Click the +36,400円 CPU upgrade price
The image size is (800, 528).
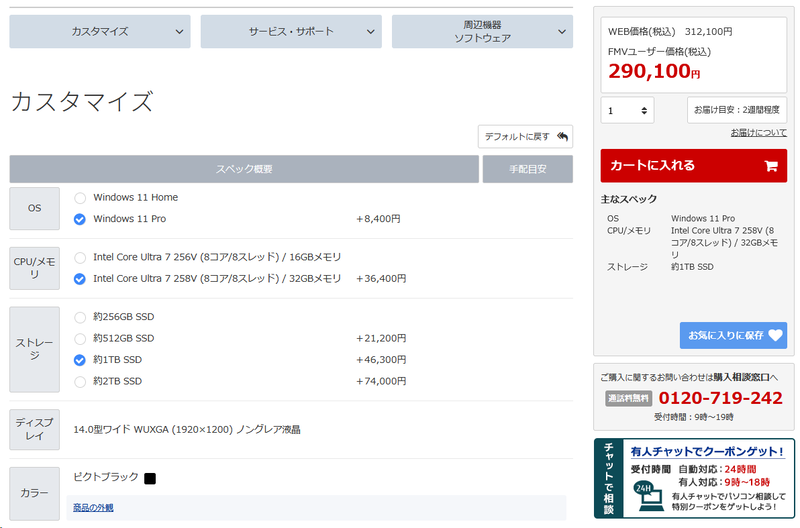381,279
